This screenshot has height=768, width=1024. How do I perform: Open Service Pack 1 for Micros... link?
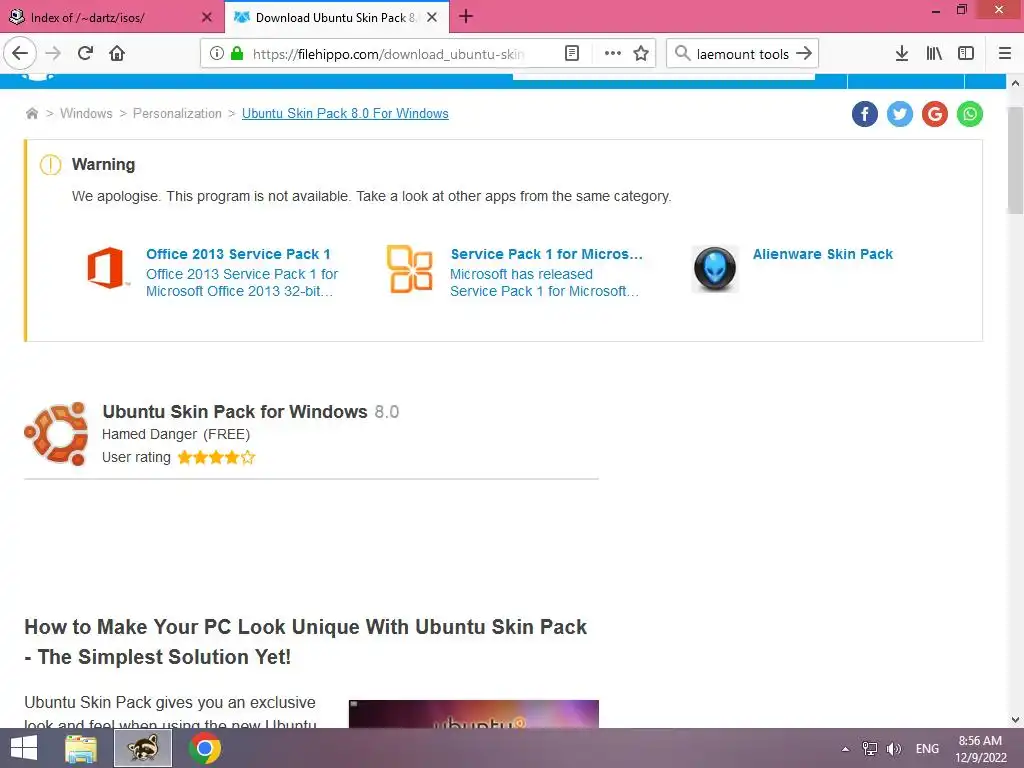tap(547, 254)
